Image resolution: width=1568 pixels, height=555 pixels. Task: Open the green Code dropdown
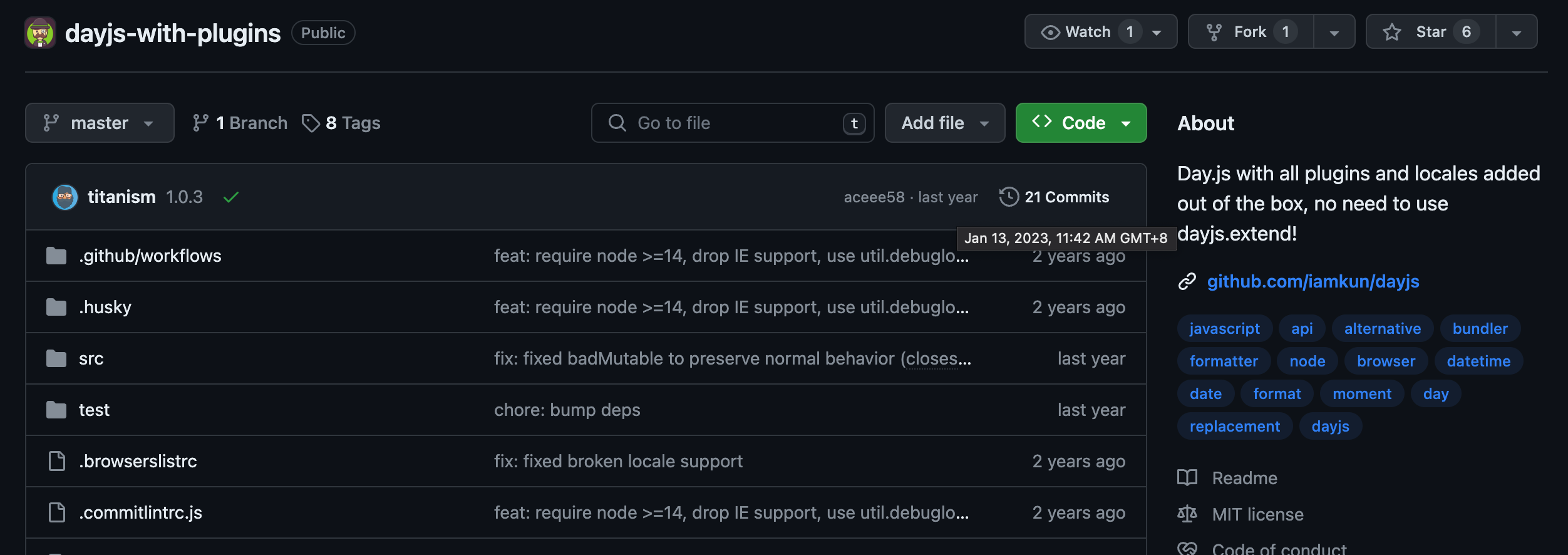pos(1081,123)
